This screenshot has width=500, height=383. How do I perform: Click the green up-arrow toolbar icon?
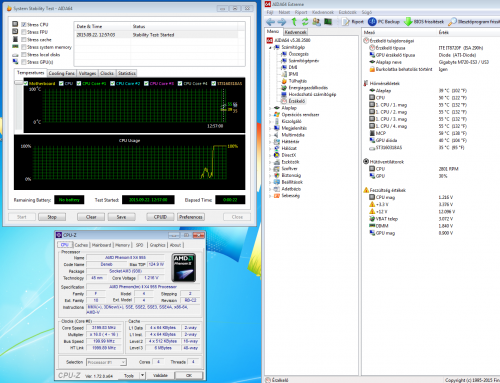pyautogui.click(x=294, y=22)
